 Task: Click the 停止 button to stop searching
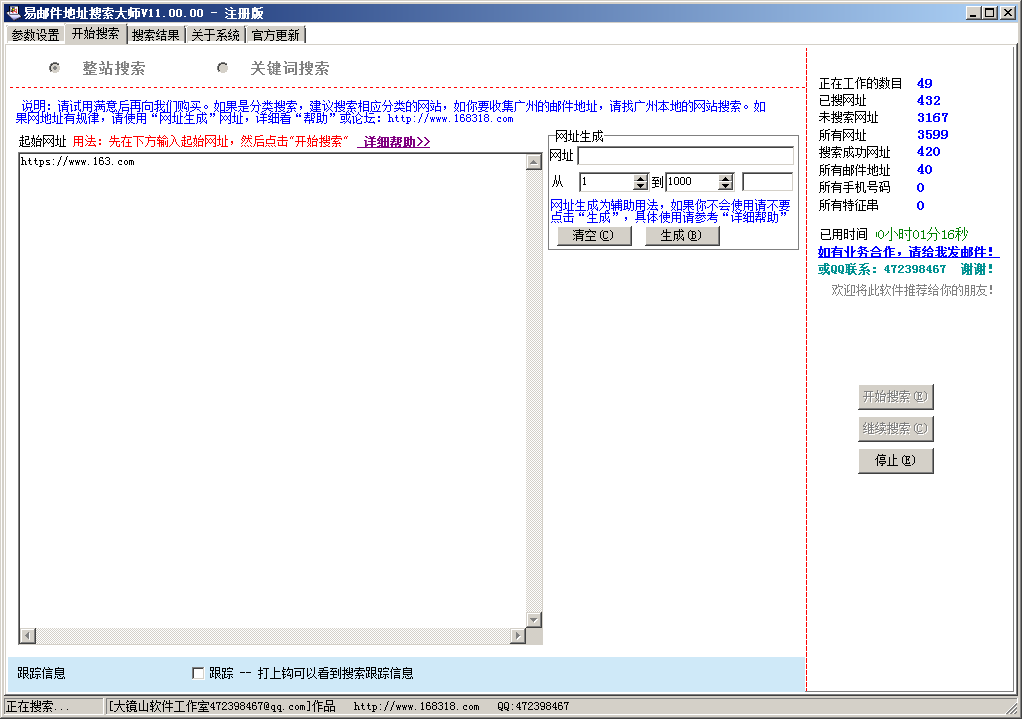pos(895,461)
